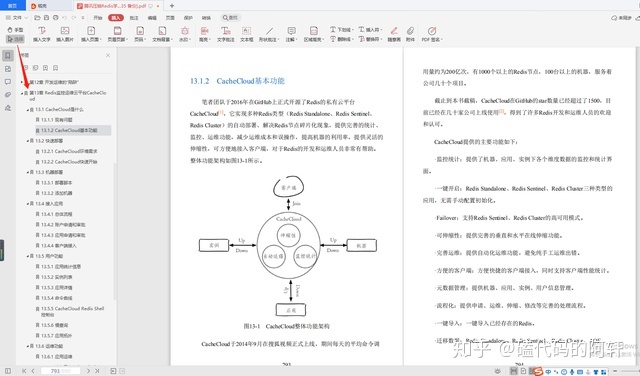Screen dimensions: 640x376
Task: Collapse the 13.1 CacheCloud bookmark section
Action: (28, 109)
